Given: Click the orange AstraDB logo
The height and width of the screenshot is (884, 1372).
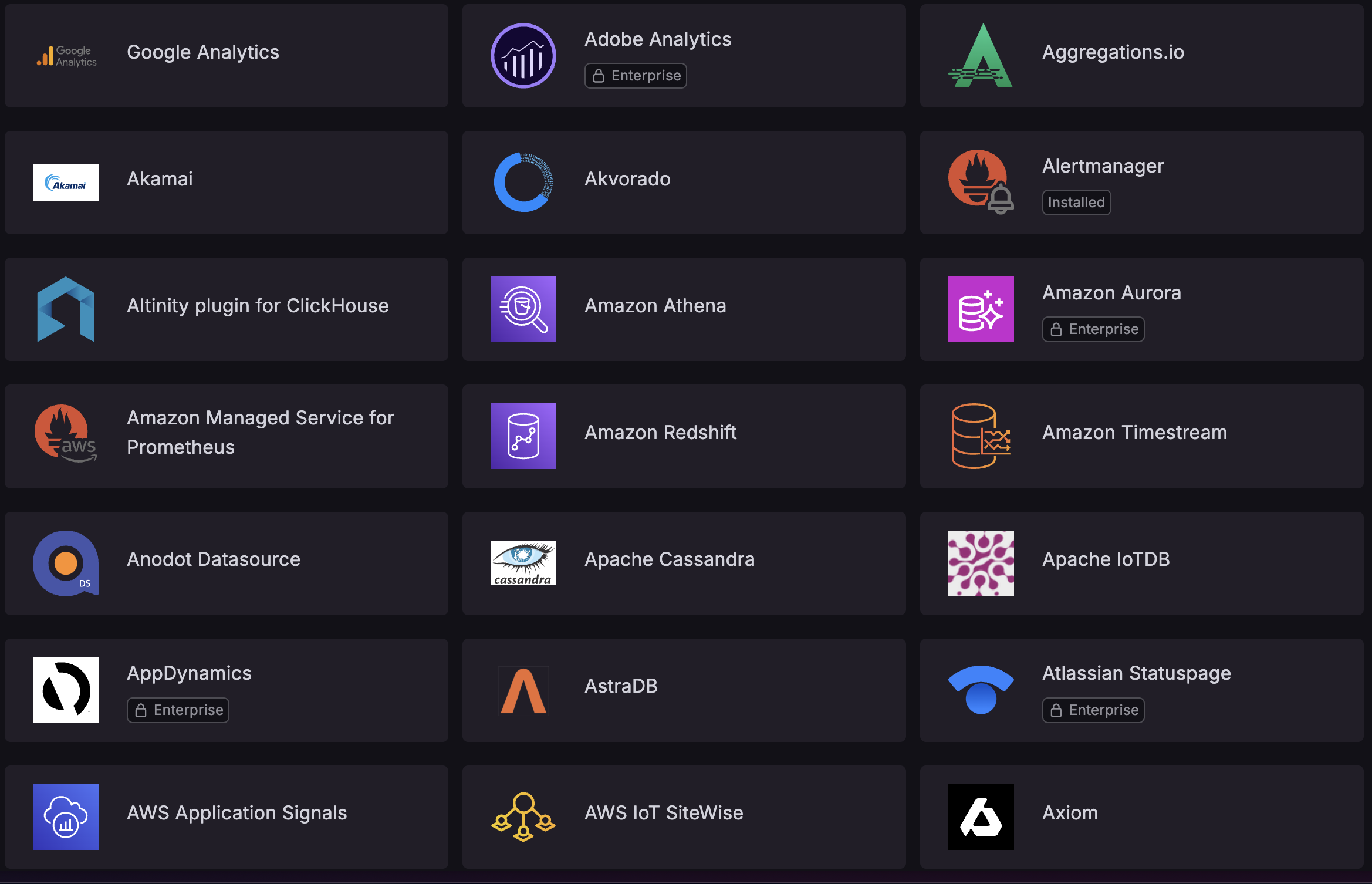Looking at the screenshot, I should click(x=523, y=690).
